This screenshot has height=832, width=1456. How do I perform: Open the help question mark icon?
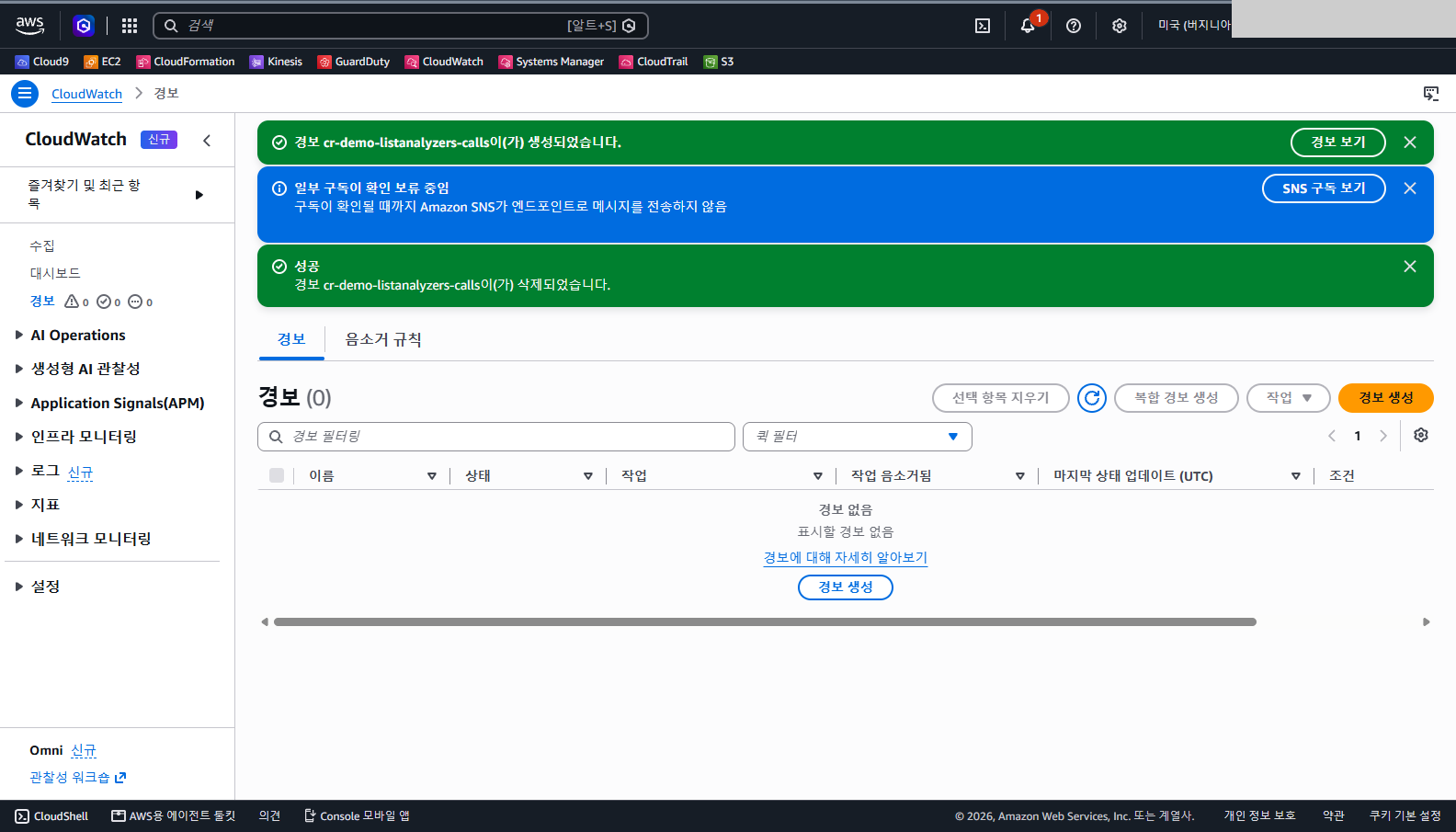click(x=1074, y=26)
